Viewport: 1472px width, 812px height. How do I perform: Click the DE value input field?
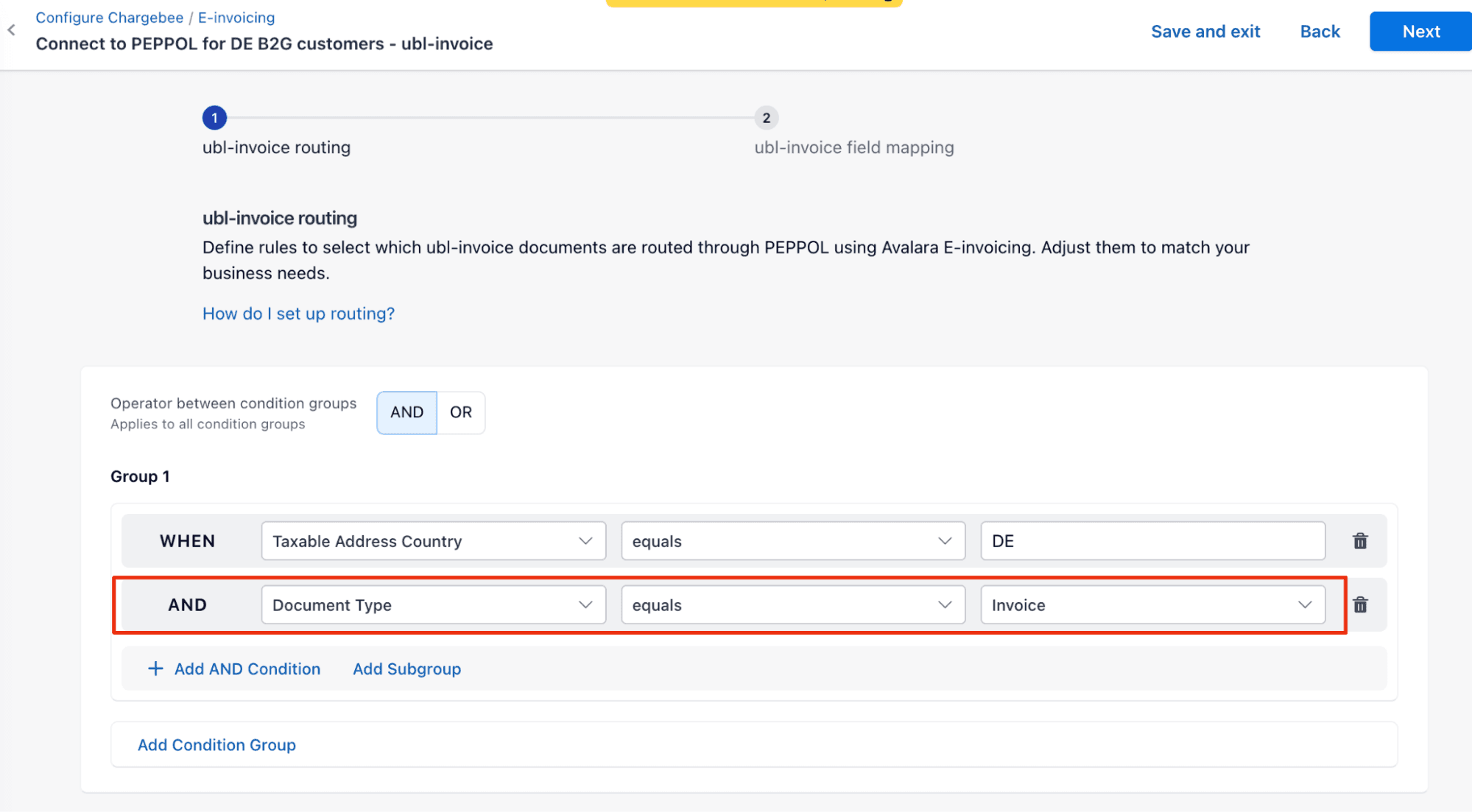tap(1152, 541)
